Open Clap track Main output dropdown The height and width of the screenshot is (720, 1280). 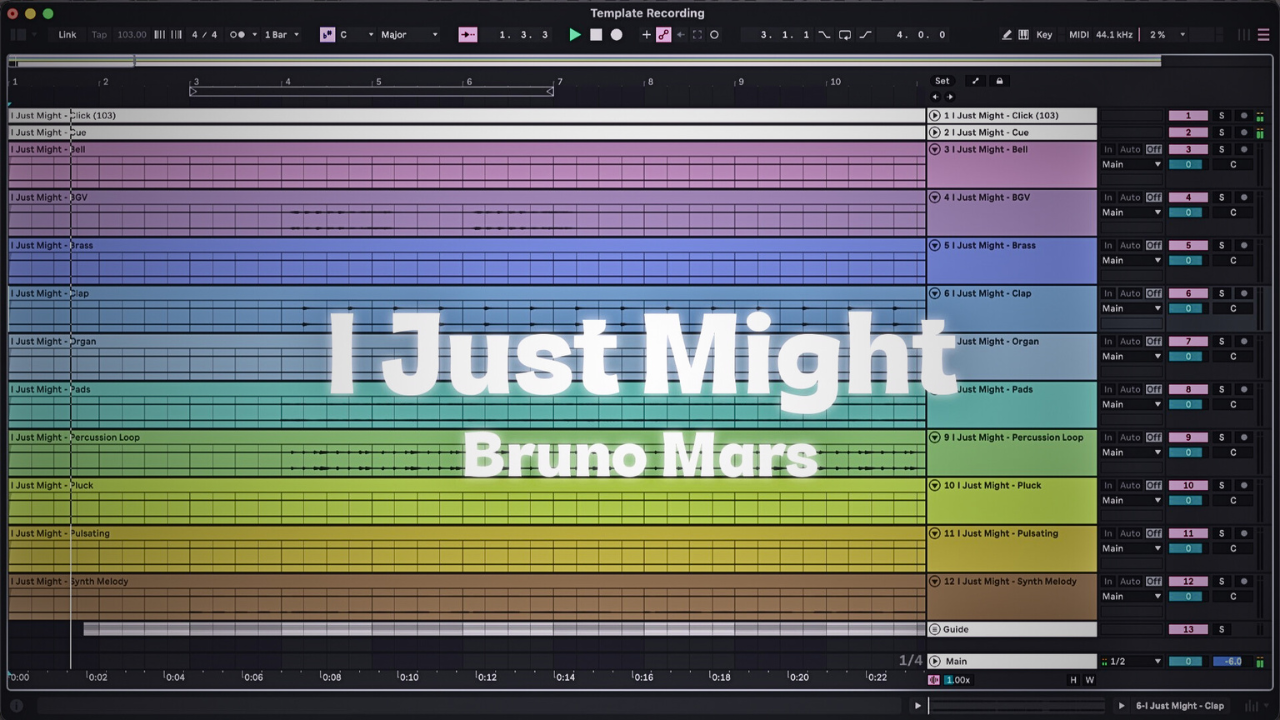(1131, 308)
